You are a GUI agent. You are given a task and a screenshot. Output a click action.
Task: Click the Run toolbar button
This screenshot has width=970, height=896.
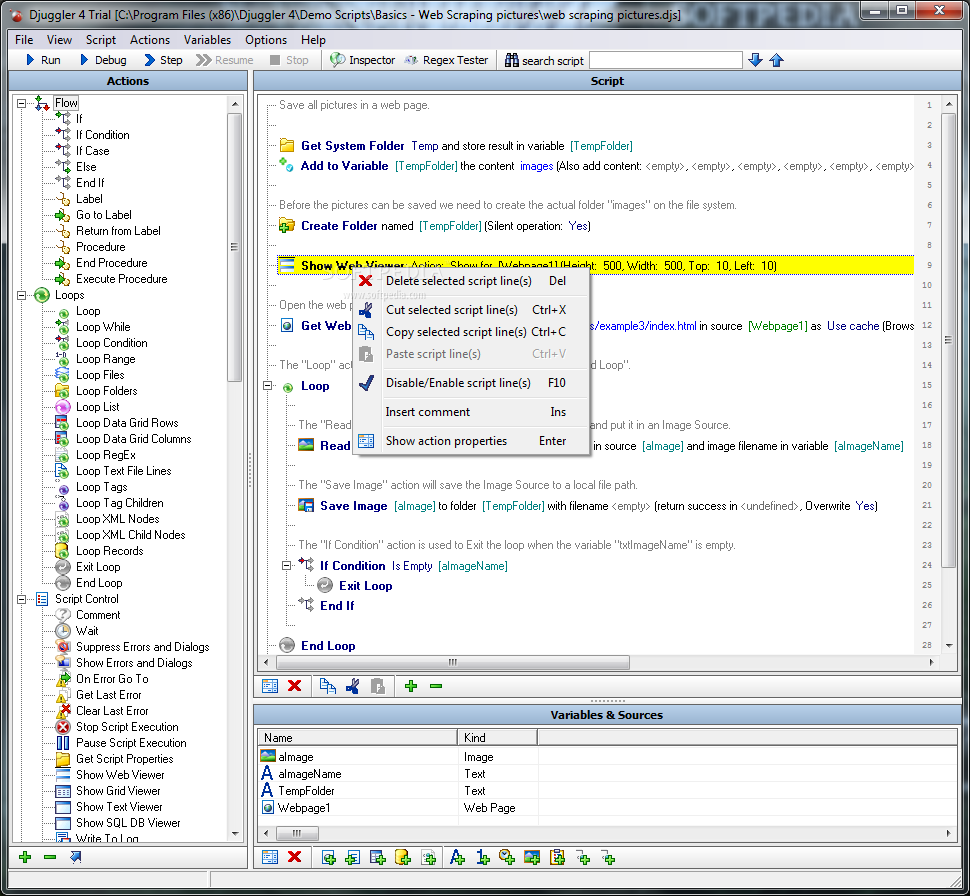pyautogui.click(x=43, y=60)
